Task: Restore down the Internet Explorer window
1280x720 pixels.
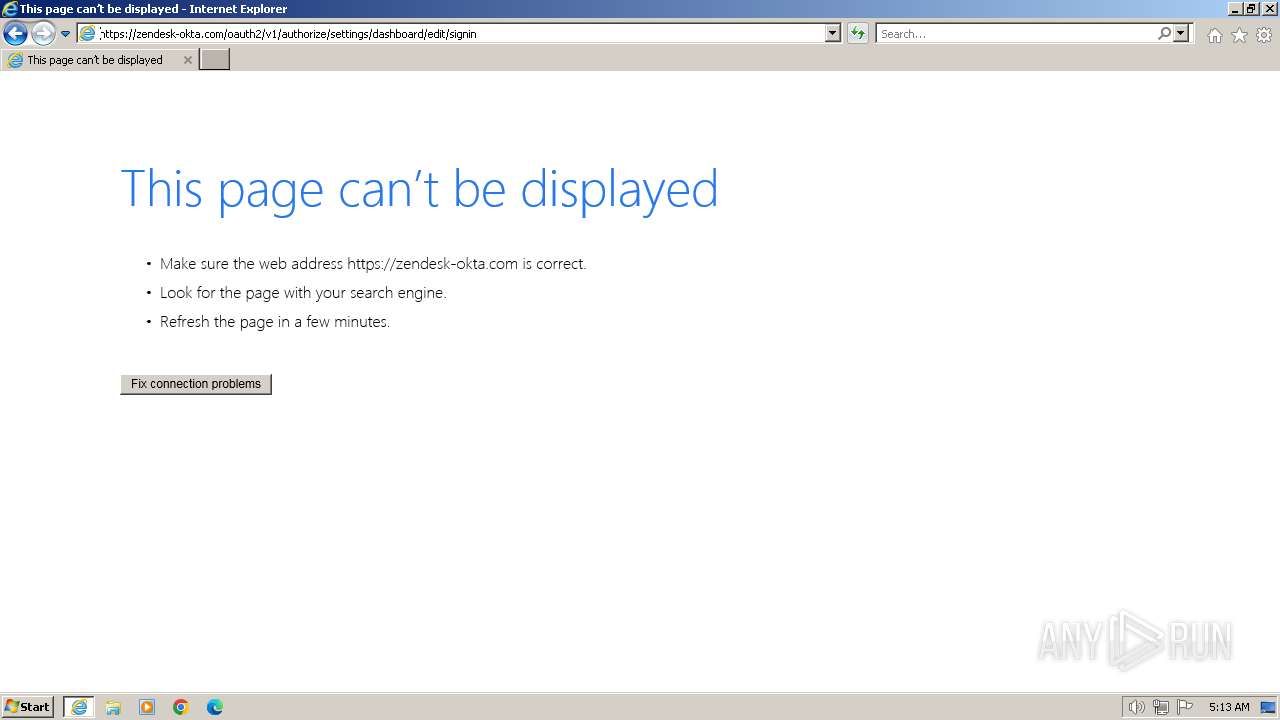Action: pos(1251,9)
